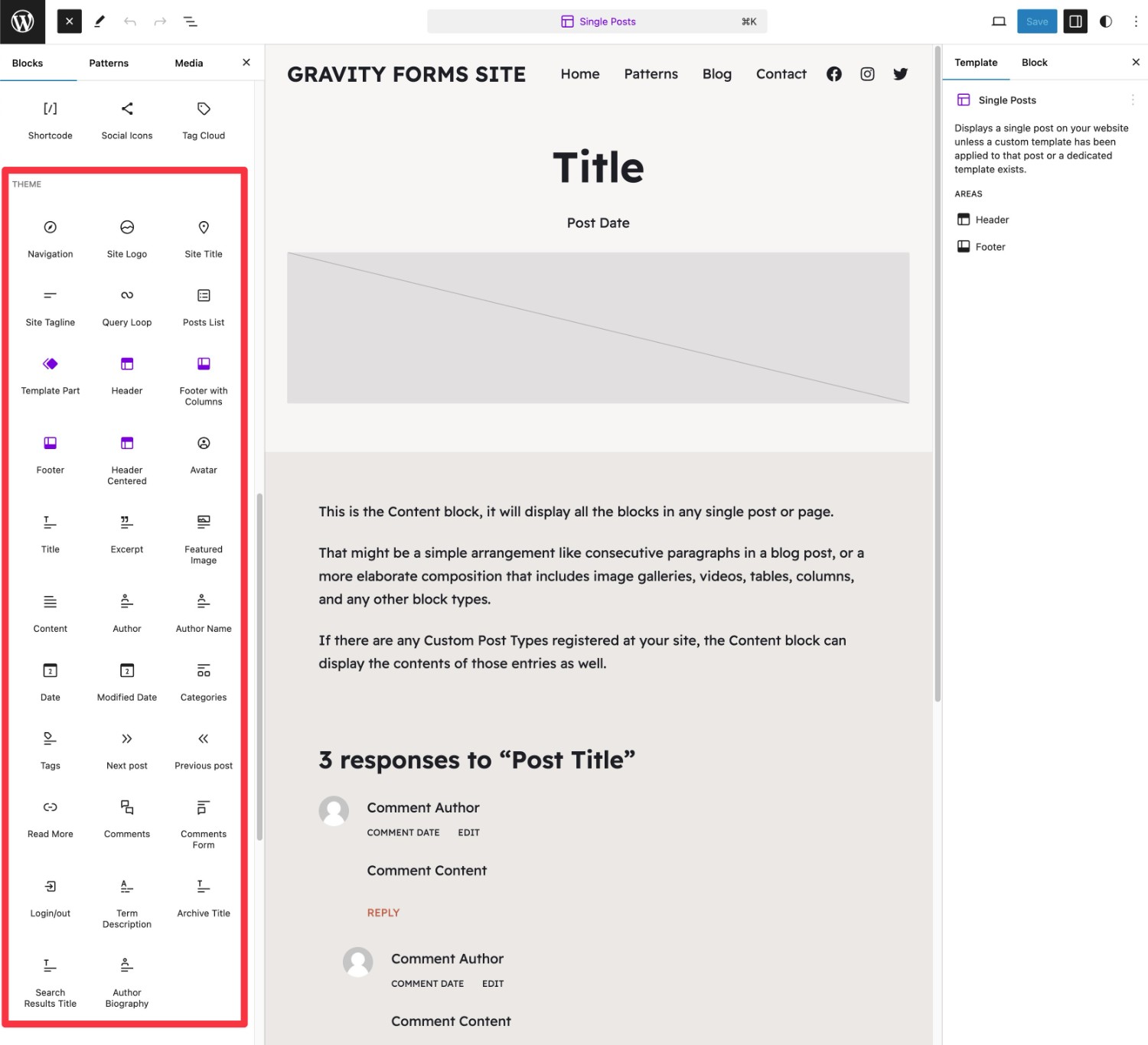Insert the Featured Image block

[x=204, y=539]
